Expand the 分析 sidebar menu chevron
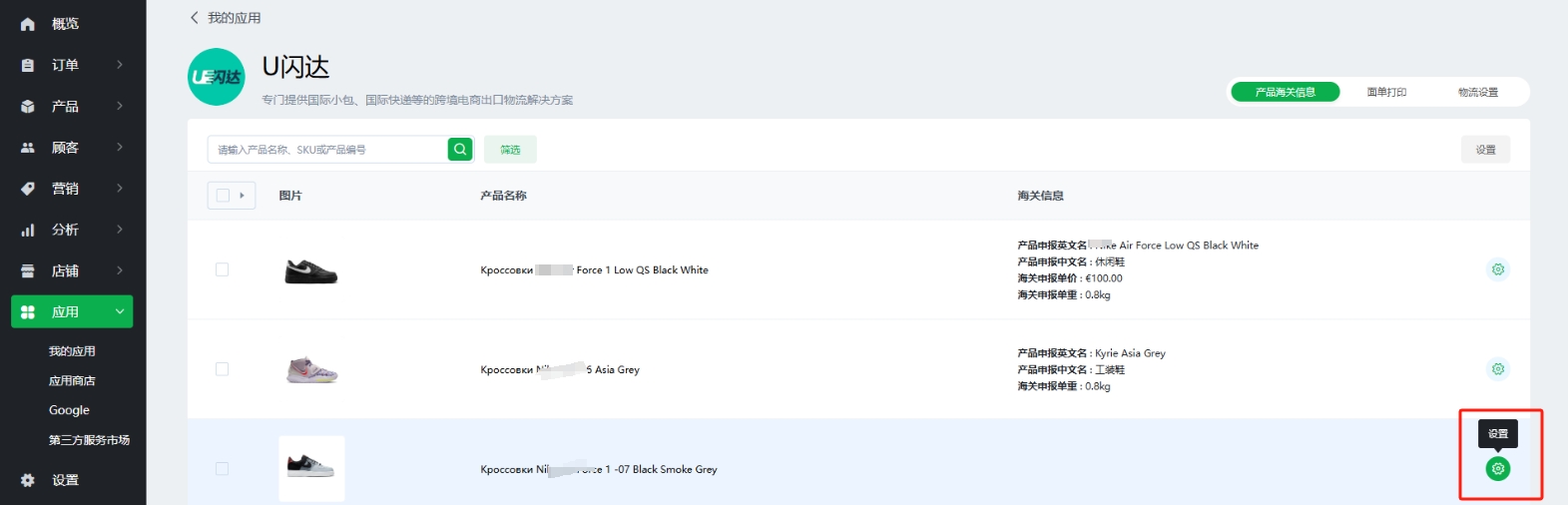The image size is (1568, 505). click(x=120, y=230)
